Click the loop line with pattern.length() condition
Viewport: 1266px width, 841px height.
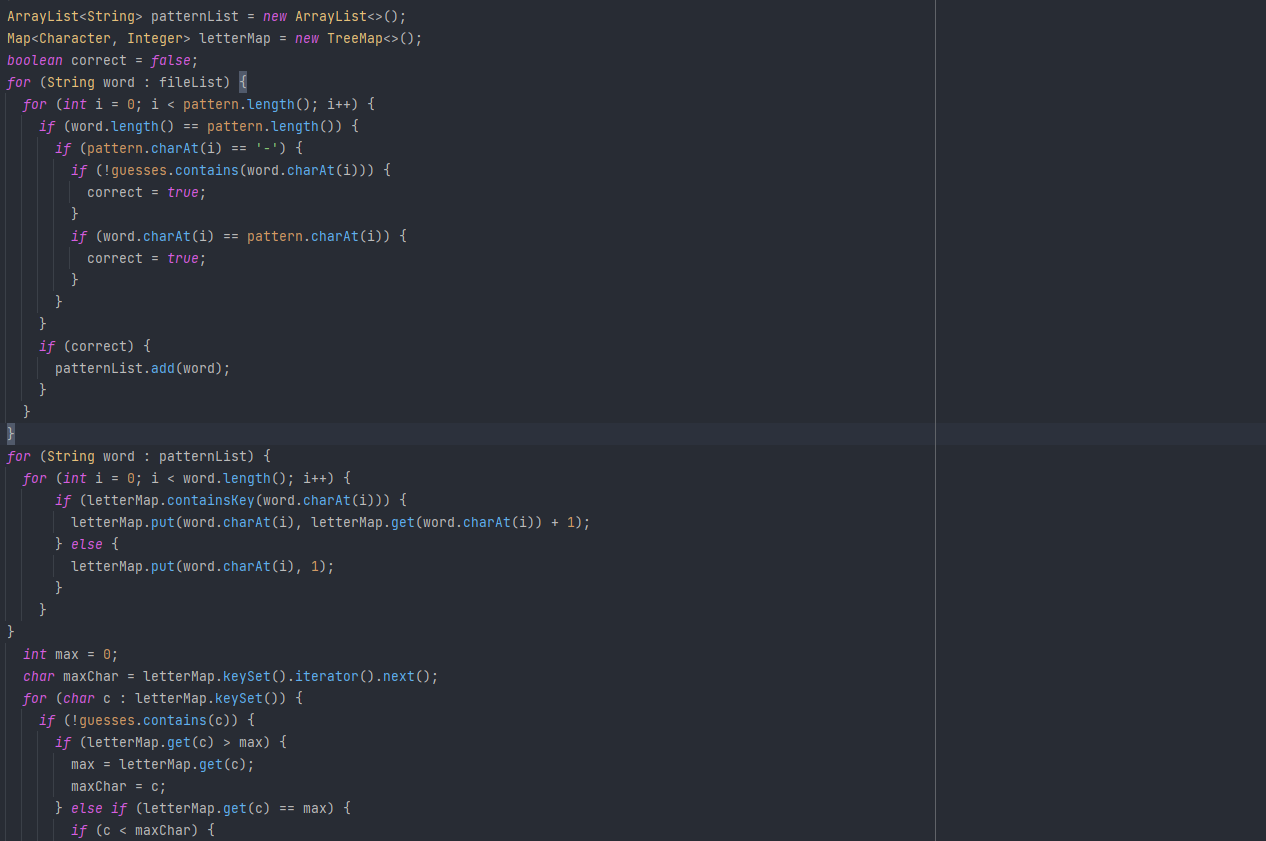click(199, 104)
